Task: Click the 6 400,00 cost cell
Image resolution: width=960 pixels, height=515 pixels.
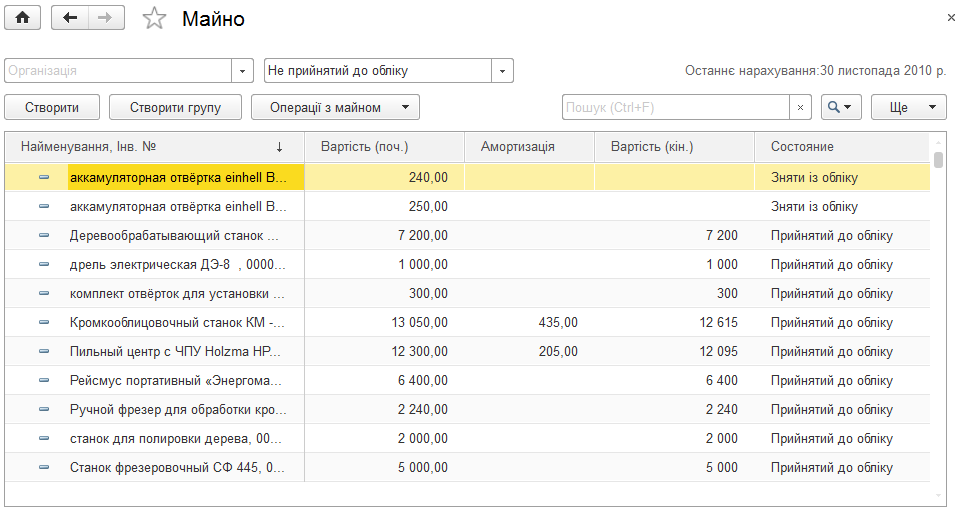Action: point(384,381)
